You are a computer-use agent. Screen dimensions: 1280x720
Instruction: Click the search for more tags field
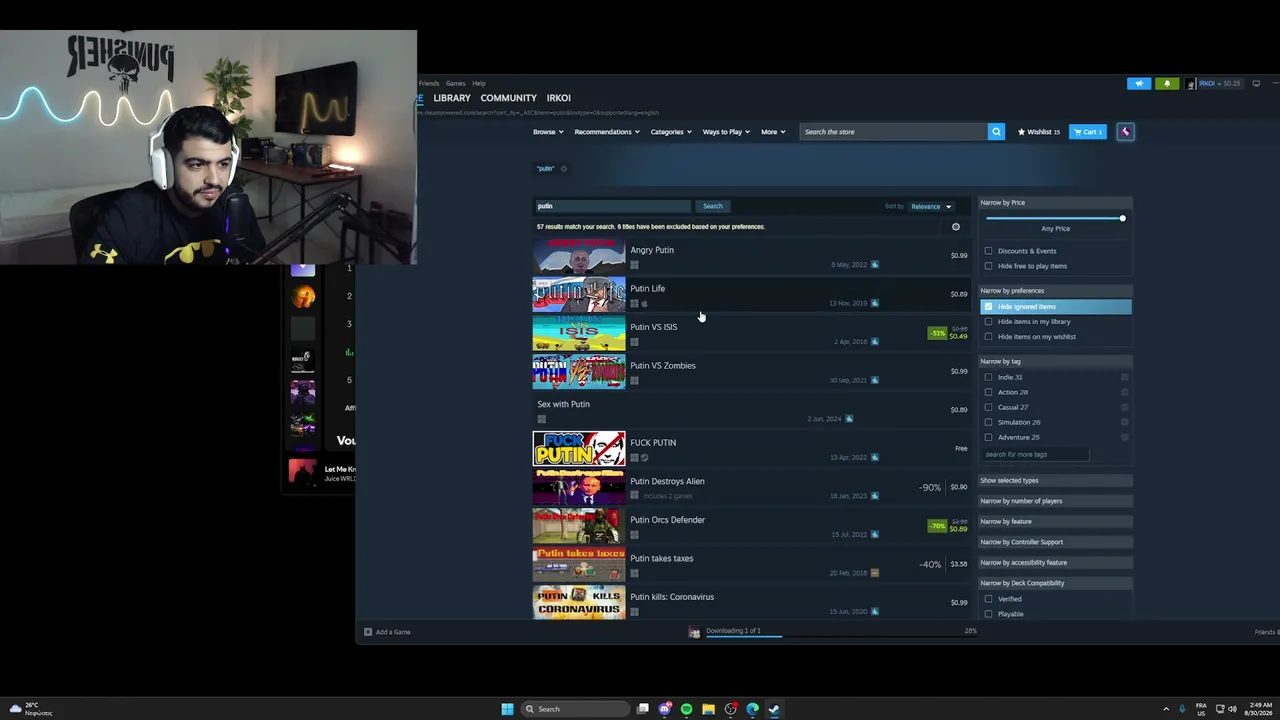(1034, 455)
